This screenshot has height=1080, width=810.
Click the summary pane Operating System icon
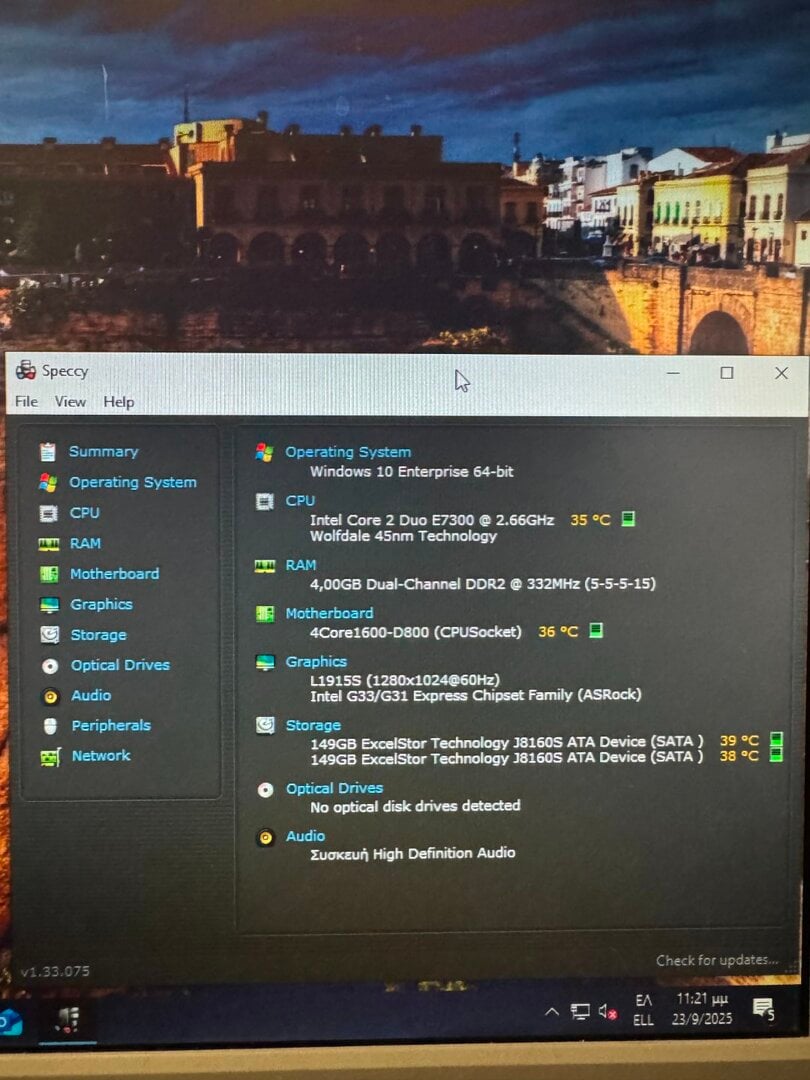click(x=264, y=452)
